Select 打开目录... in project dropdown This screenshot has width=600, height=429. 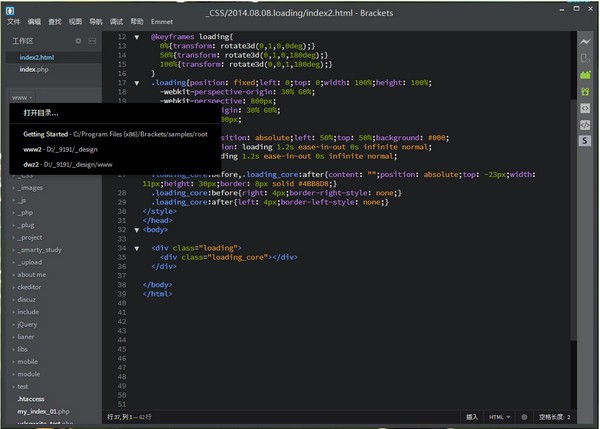point(41,112)
